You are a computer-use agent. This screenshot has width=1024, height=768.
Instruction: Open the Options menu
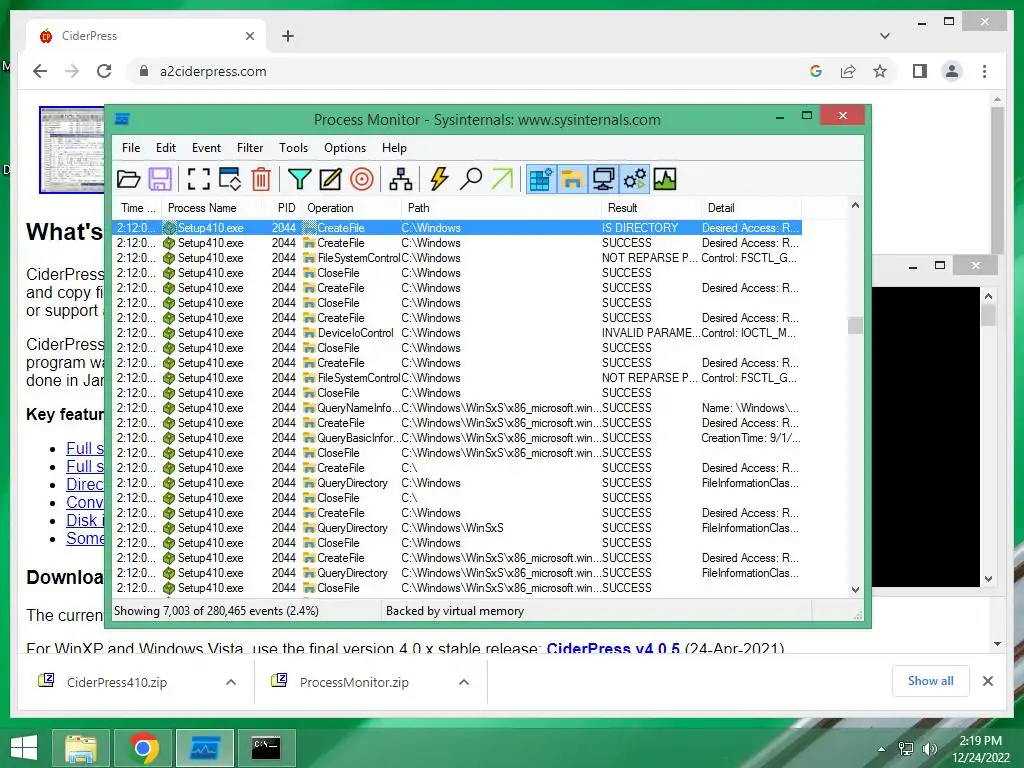click(x=345, y=148)
